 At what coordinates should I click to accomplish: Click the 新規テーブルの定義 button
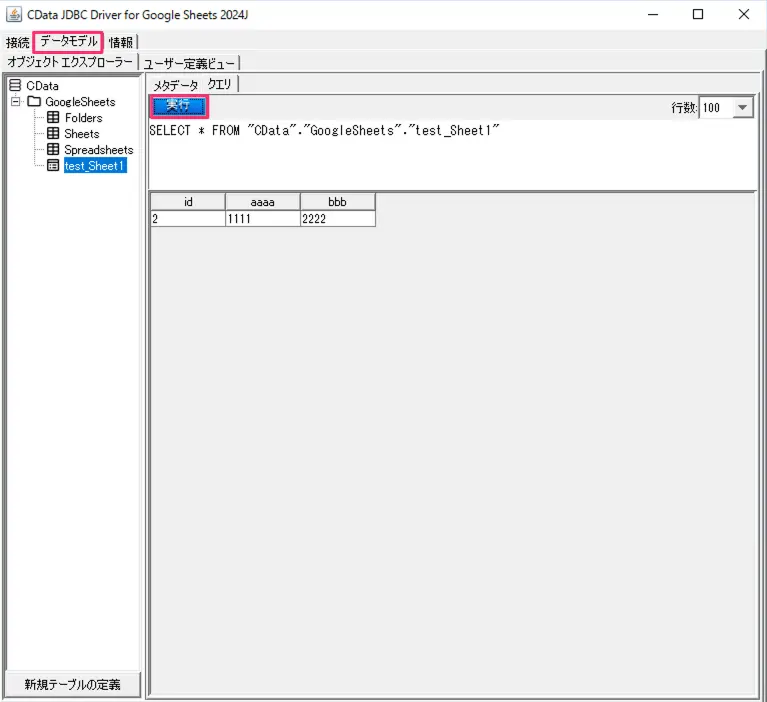(x=72, y=684)
